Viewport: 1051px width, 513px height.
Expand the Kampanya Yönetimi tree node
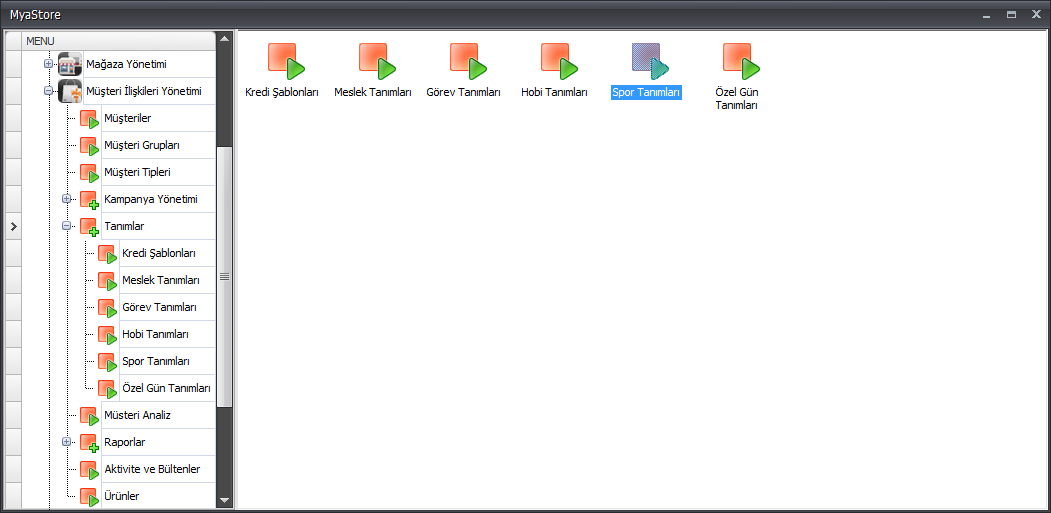[x=67, y=199]
